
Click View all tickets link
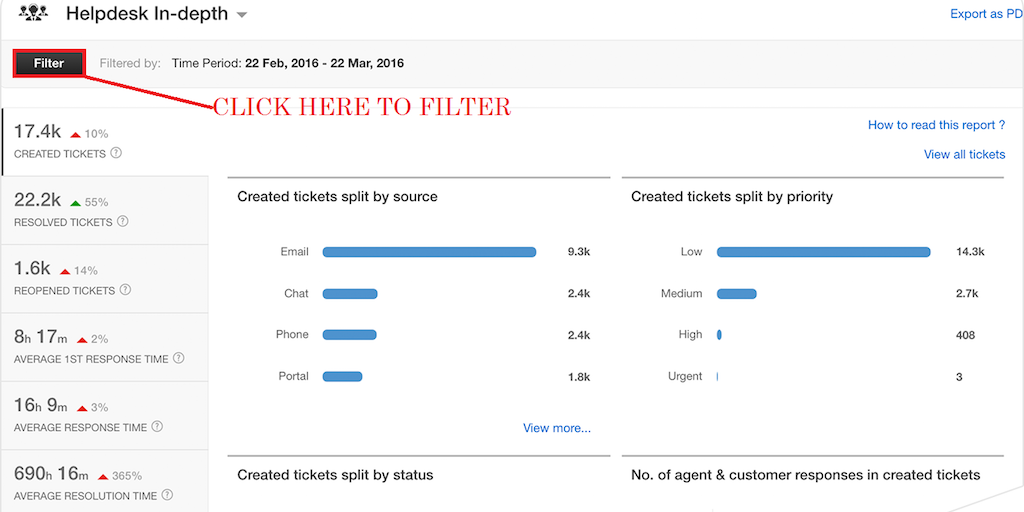tap(965, 155)
